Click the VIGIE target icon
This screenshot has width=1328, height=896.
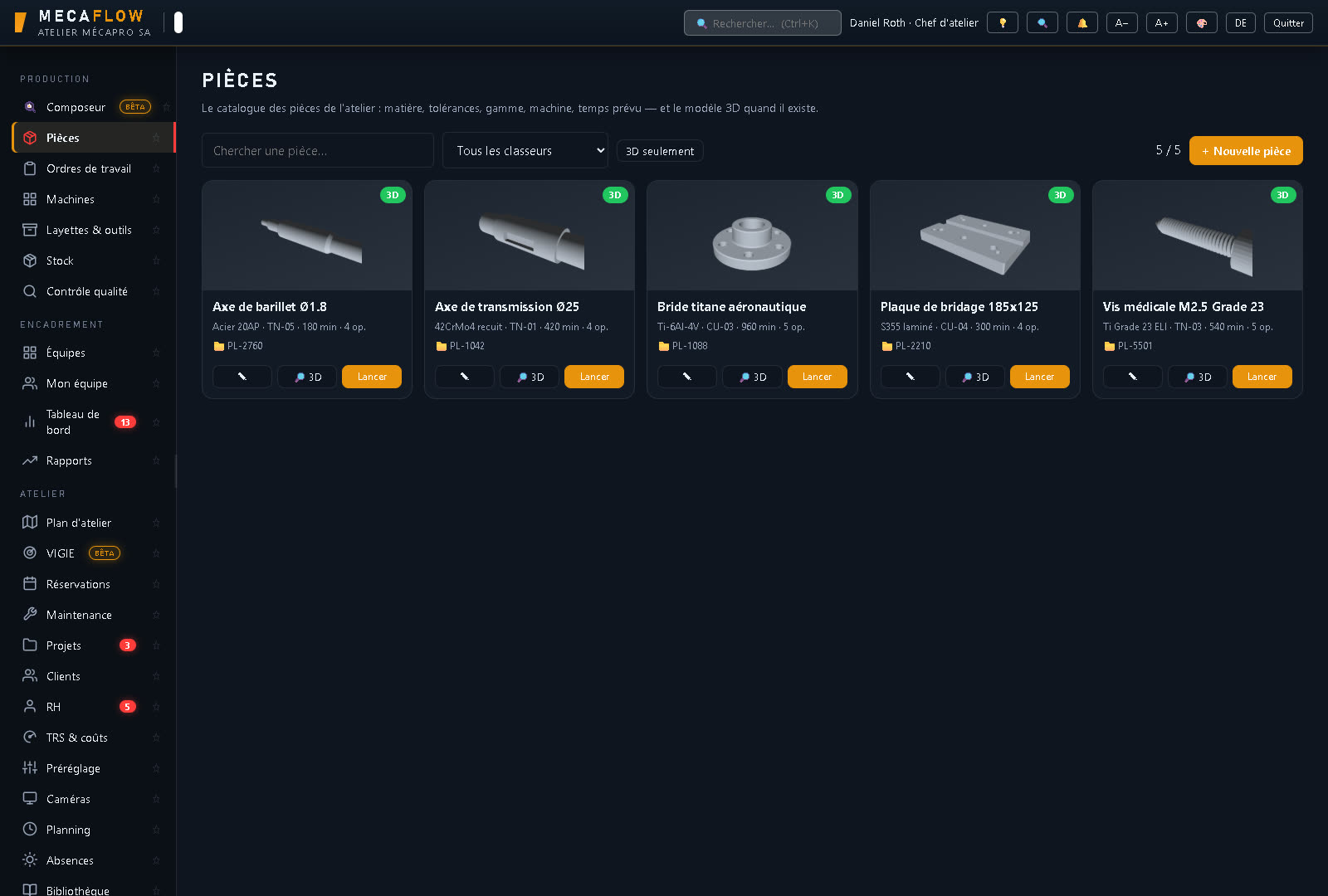(x=30, y=553)
